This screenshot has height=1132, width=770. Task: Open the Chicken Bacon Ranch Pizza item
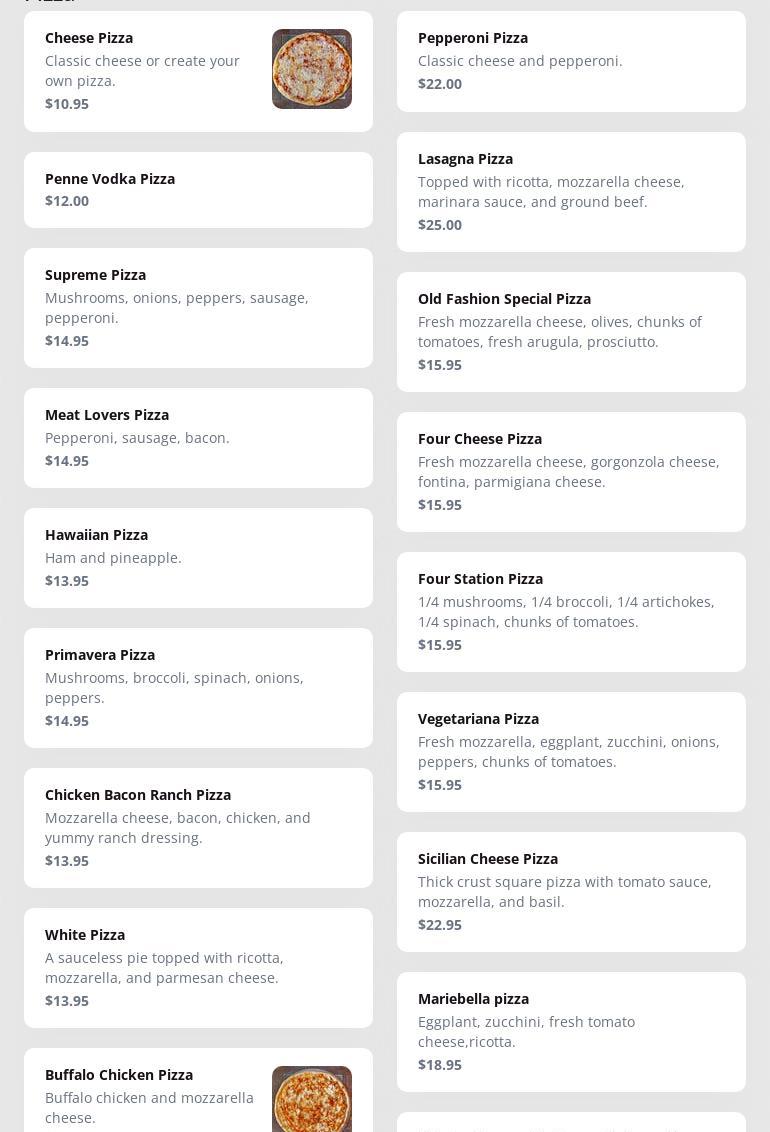(198, 827)
